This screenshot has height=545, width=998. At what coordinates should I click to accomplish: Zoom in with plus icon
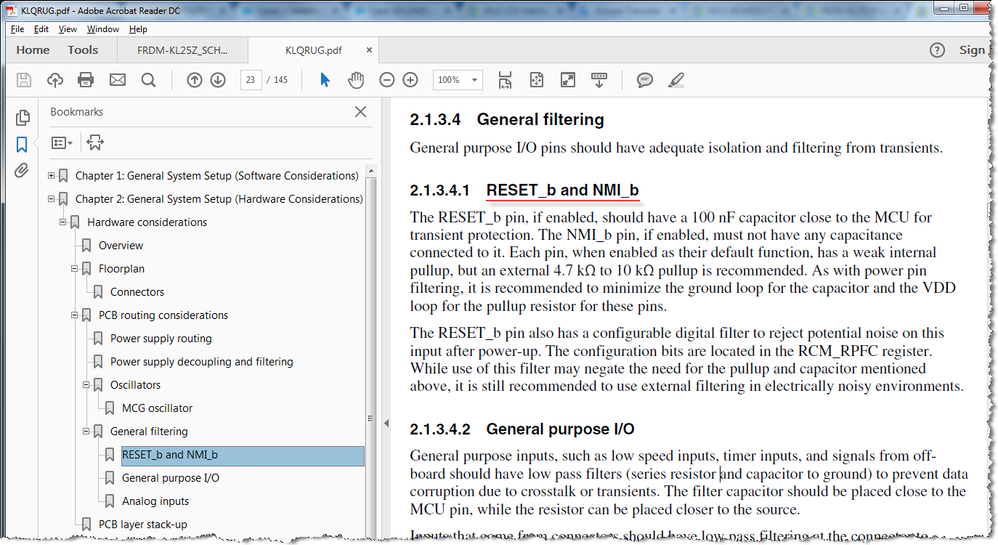coord(411,80)
